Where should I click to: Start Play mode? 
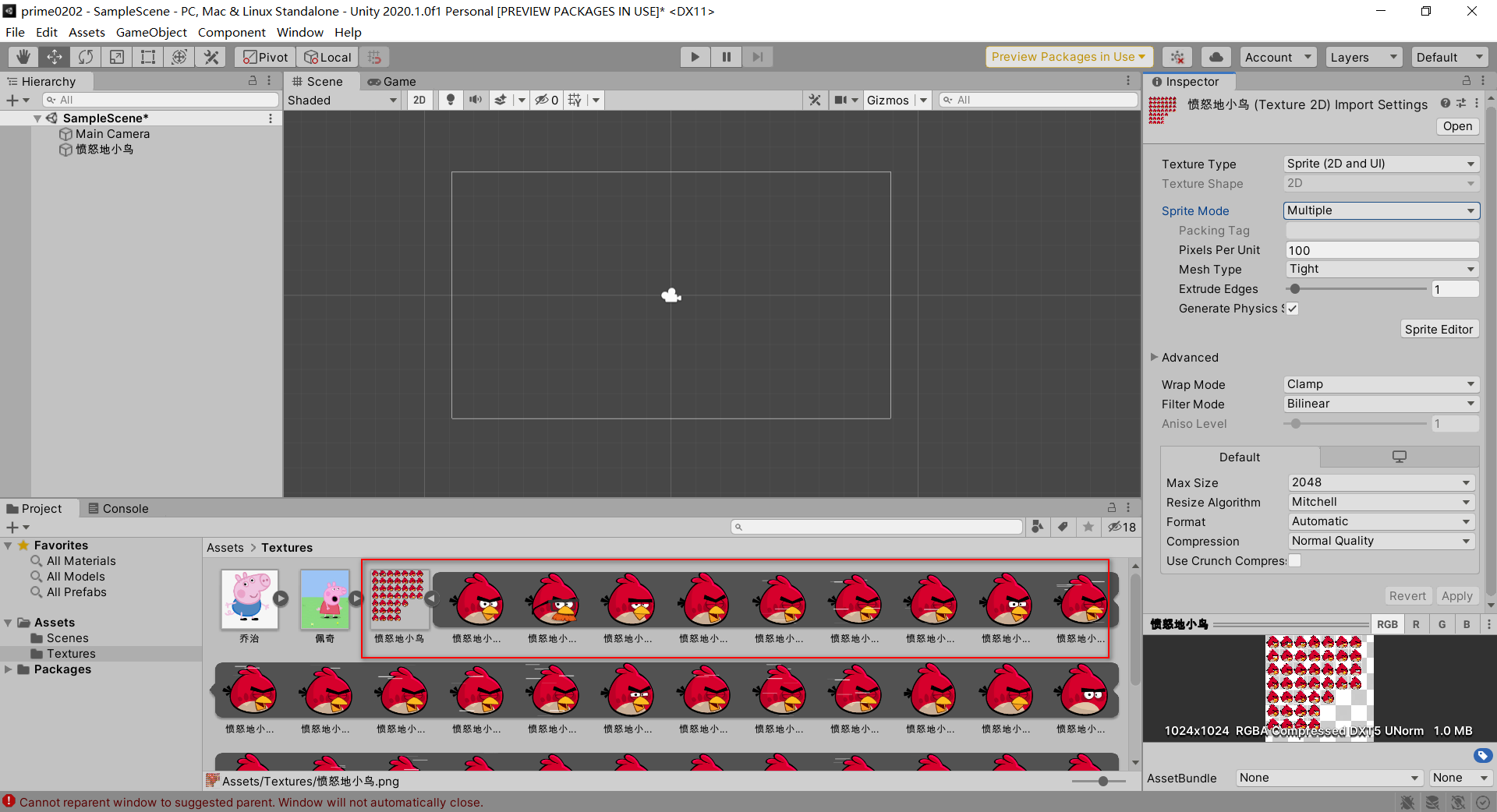point(695,57)
